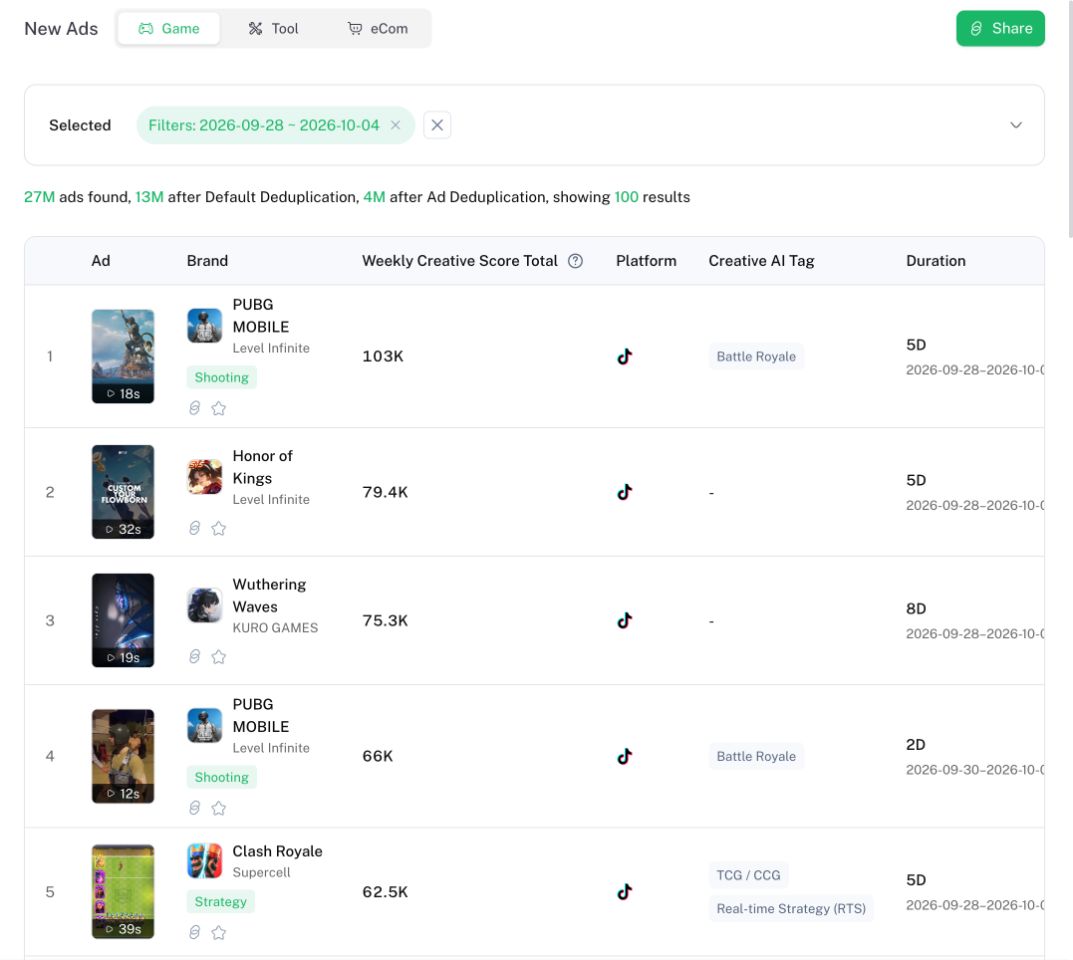Open PUBG MOBILE brand name in row 1
The height and width of the screenshot is (960, 1073).
coord(261,315)
